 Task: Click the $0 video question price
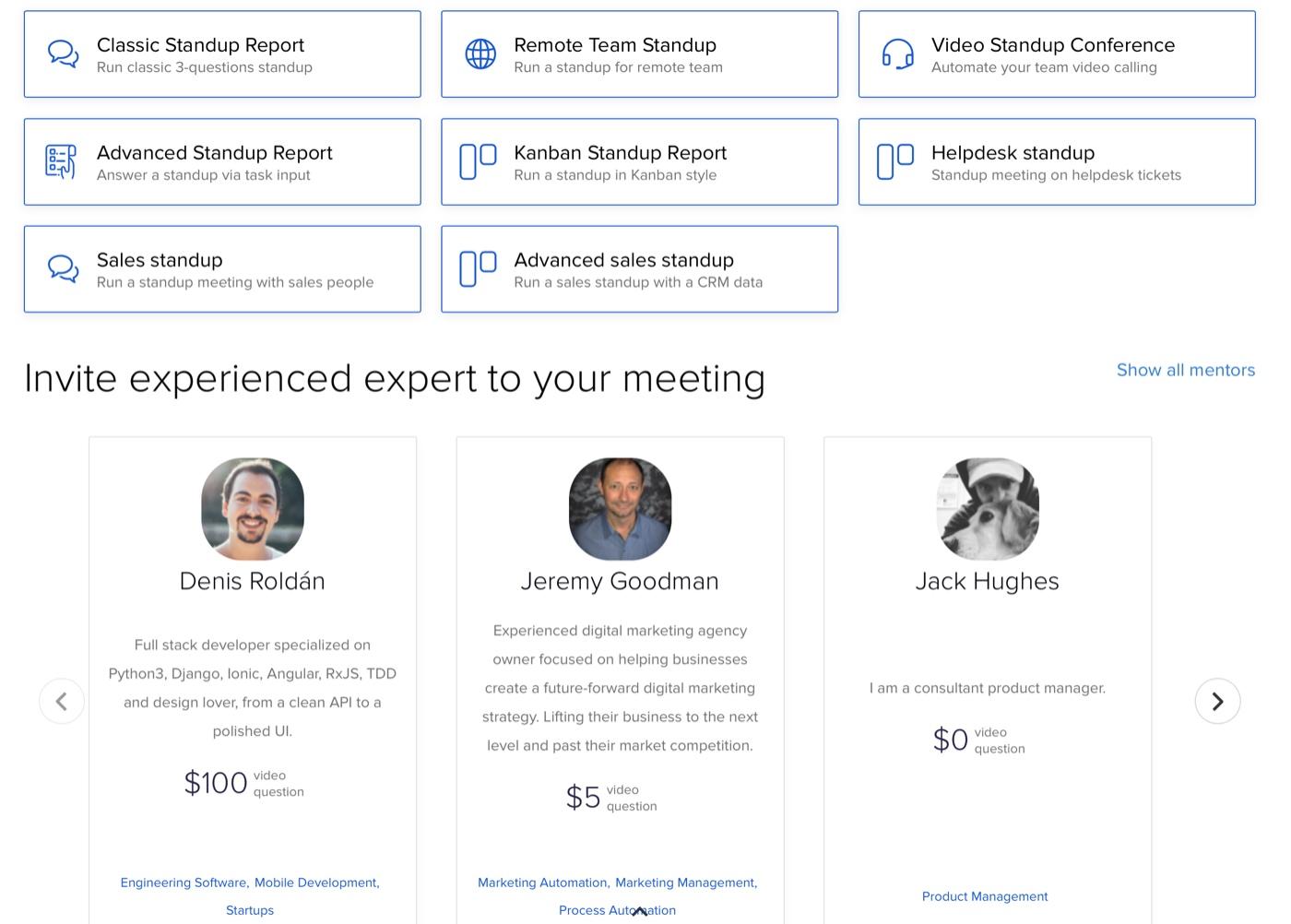tap(978, 740)
